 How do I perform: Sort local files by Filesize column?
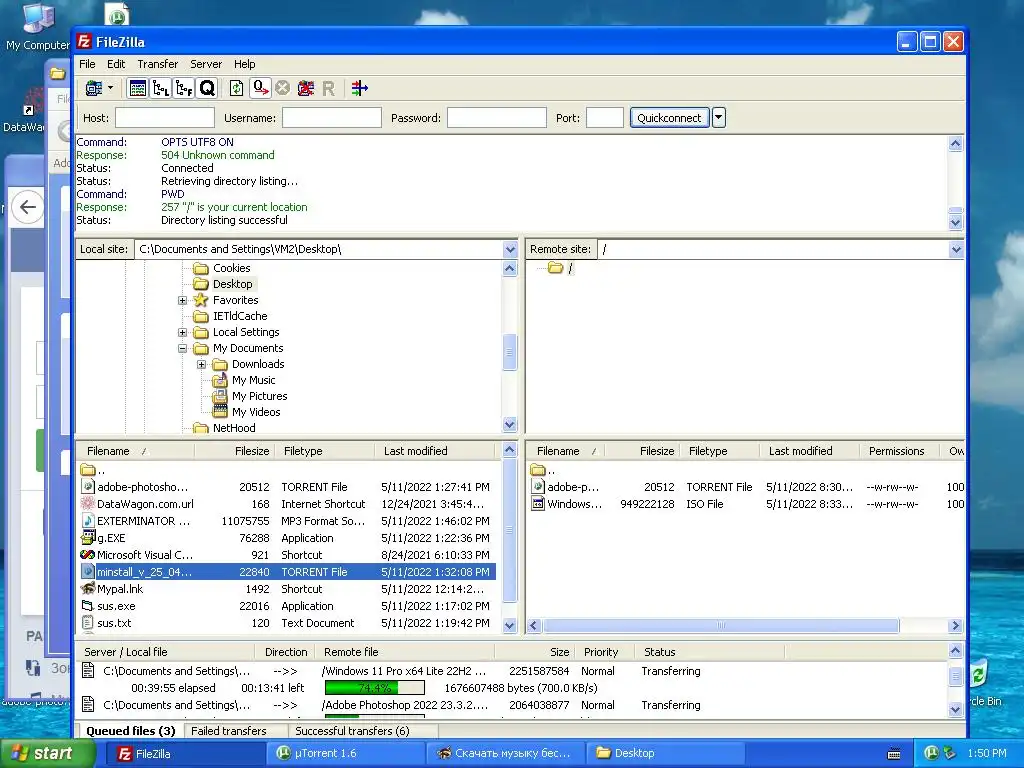click(236, 451)
